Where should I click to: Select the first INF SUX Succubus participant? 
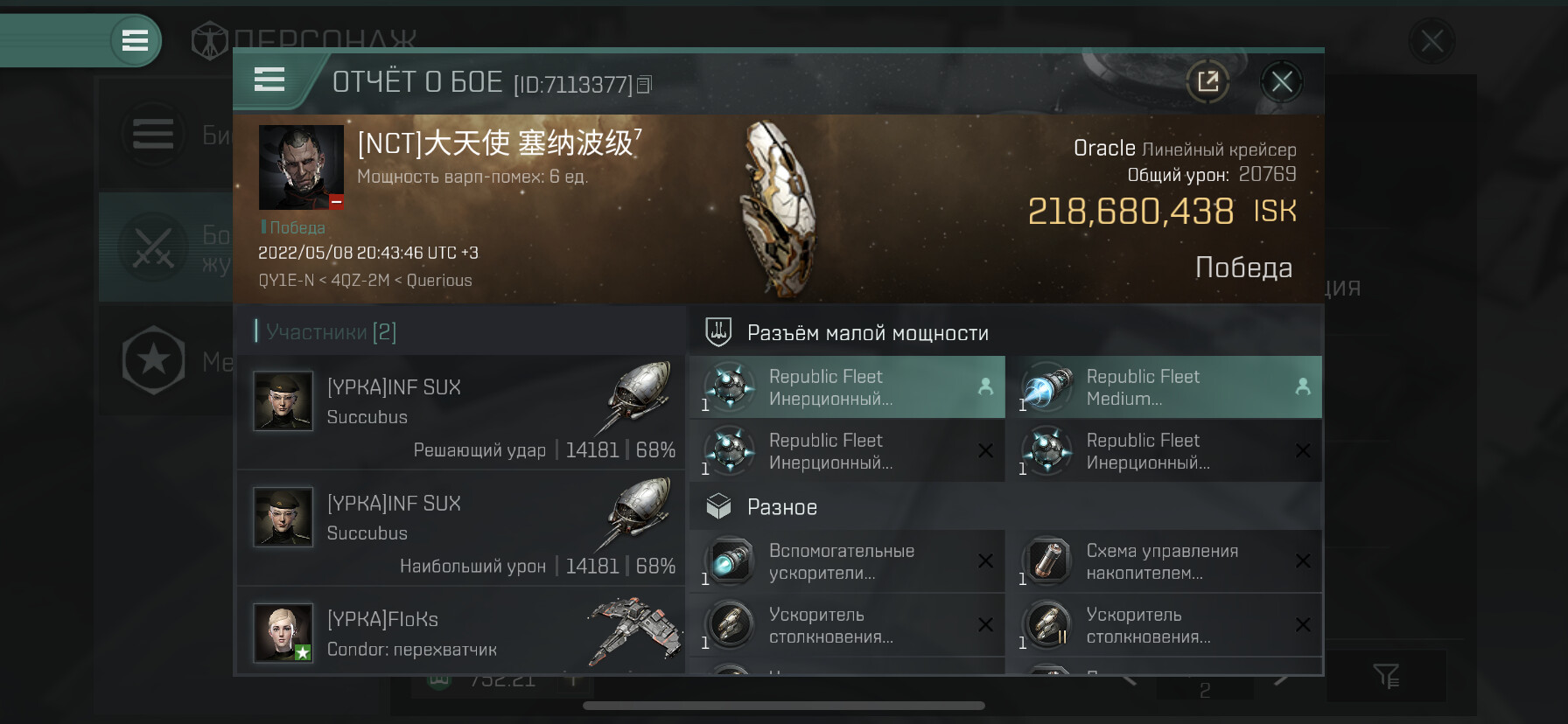click(x=461, y=412)
